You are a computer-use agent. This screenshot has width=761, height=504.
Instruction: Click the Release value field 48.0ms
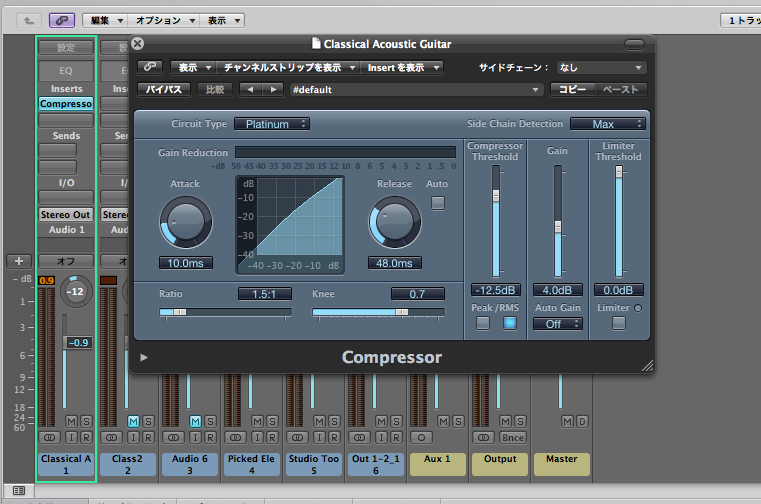tap(394, 263)
